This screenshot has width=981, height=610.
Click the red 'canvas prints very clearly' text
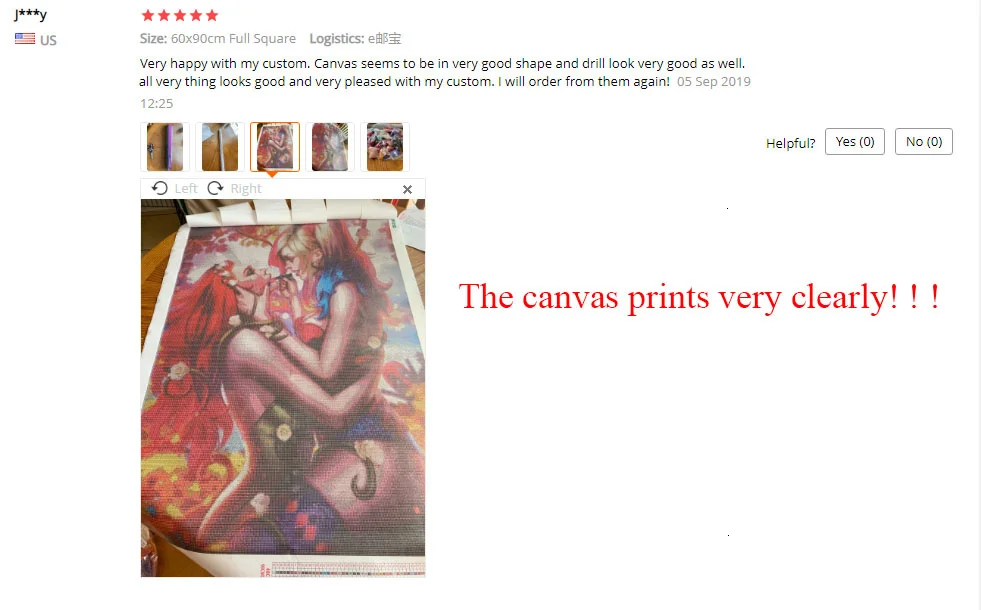[x=699, y=297]
